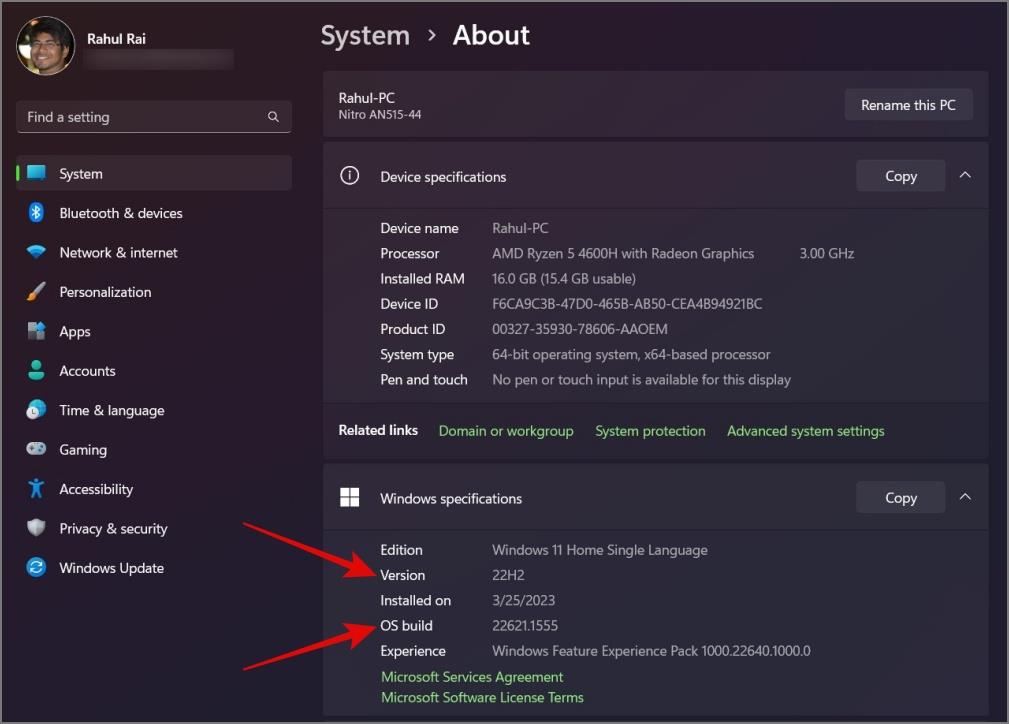Open Microsoft Services Agreement link

472,676
